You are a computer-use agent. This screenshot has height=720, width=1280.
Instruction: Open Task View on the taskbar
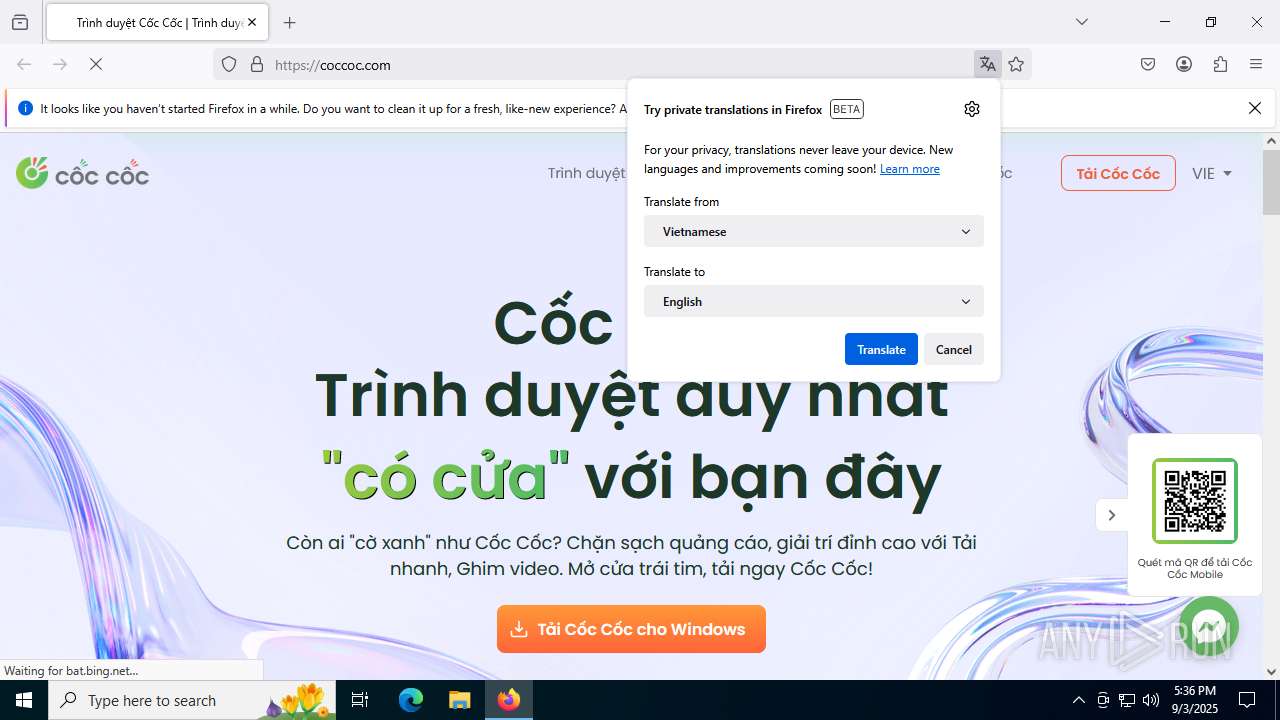tap(360, 700)
